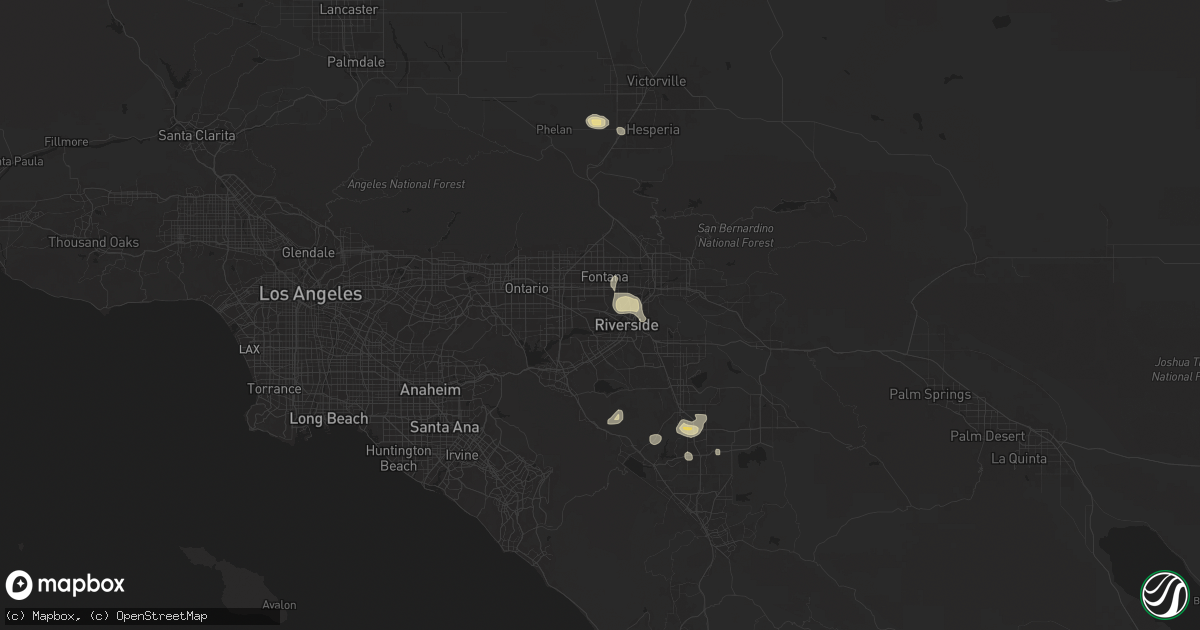
Task: Click the Anaheim label
Action: click(430, 389)
